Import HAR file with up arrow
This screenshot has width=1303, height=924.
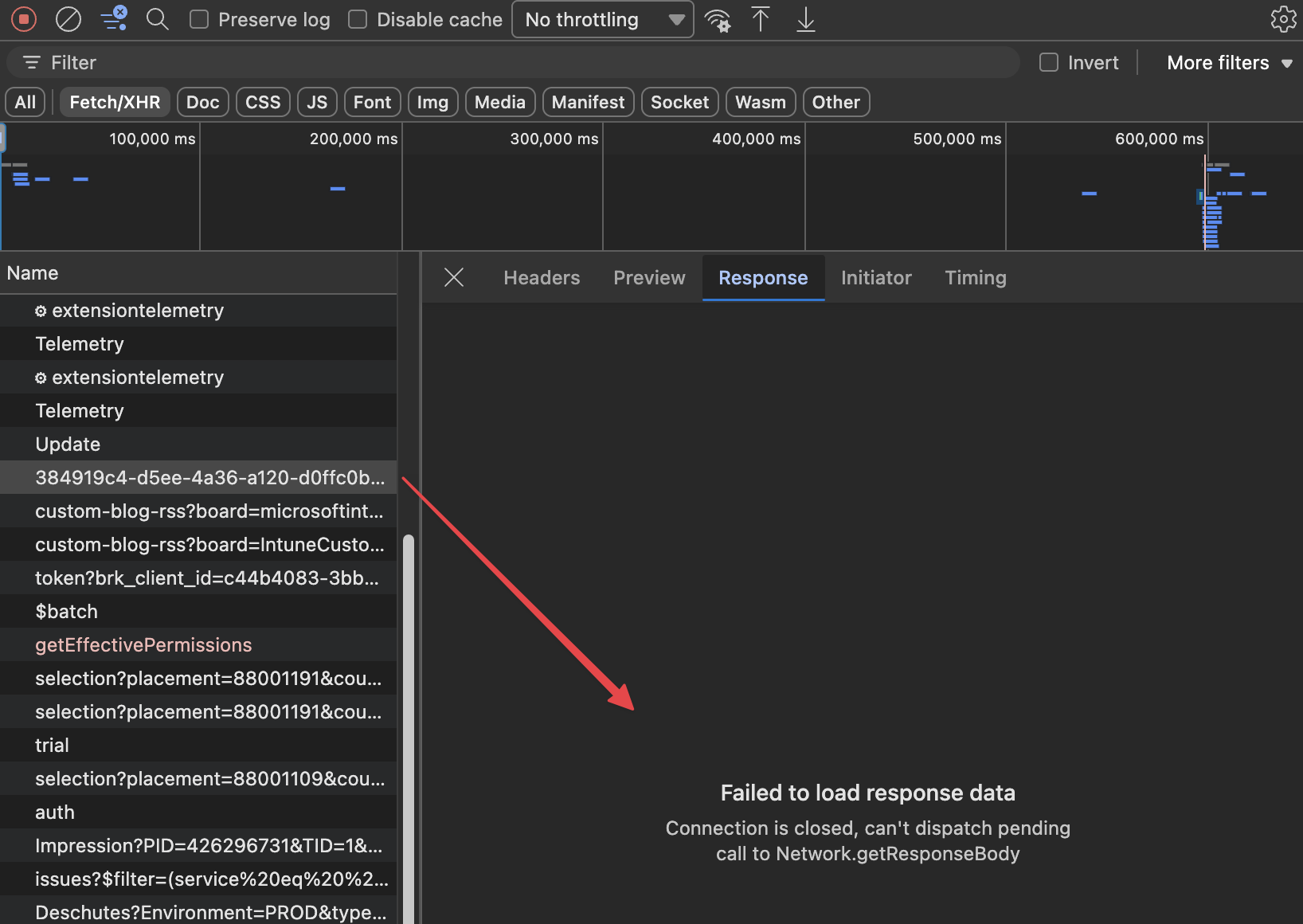tap(761, 19)
